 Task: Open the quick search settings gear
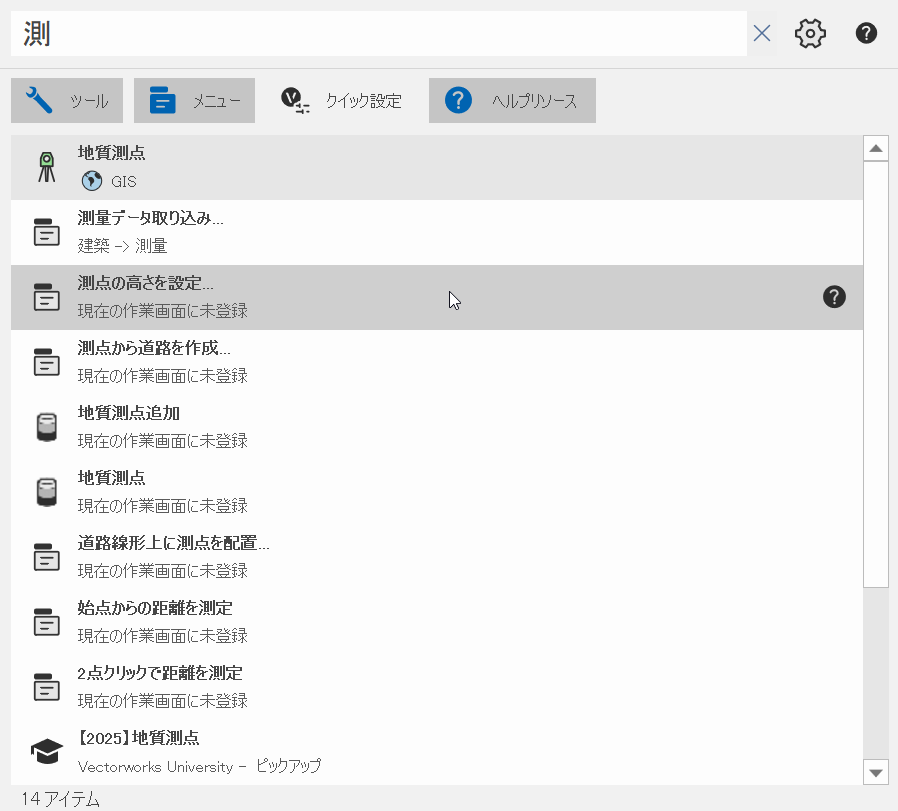(810, 34)
